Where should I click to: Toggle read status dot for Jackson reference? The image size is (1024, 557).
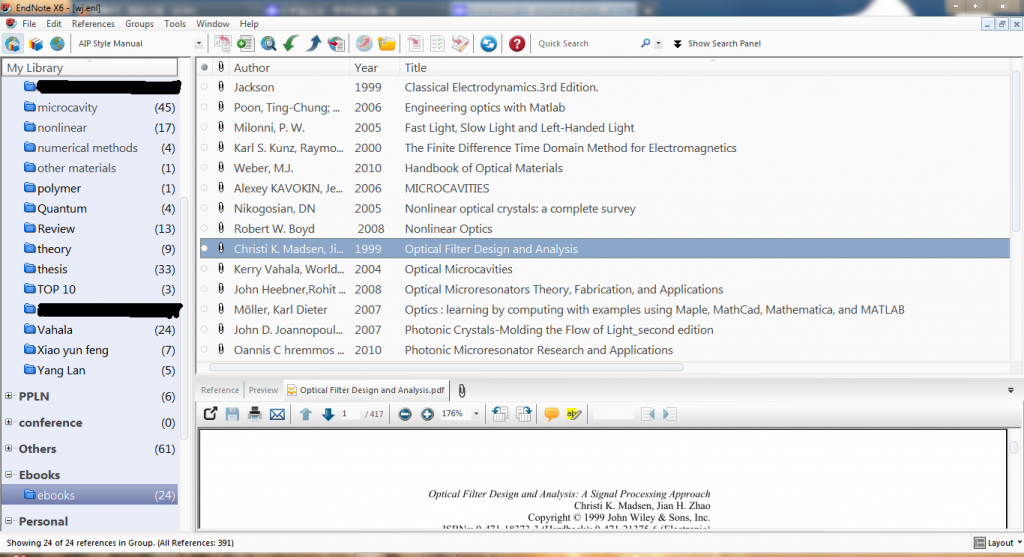click(204, 86)
